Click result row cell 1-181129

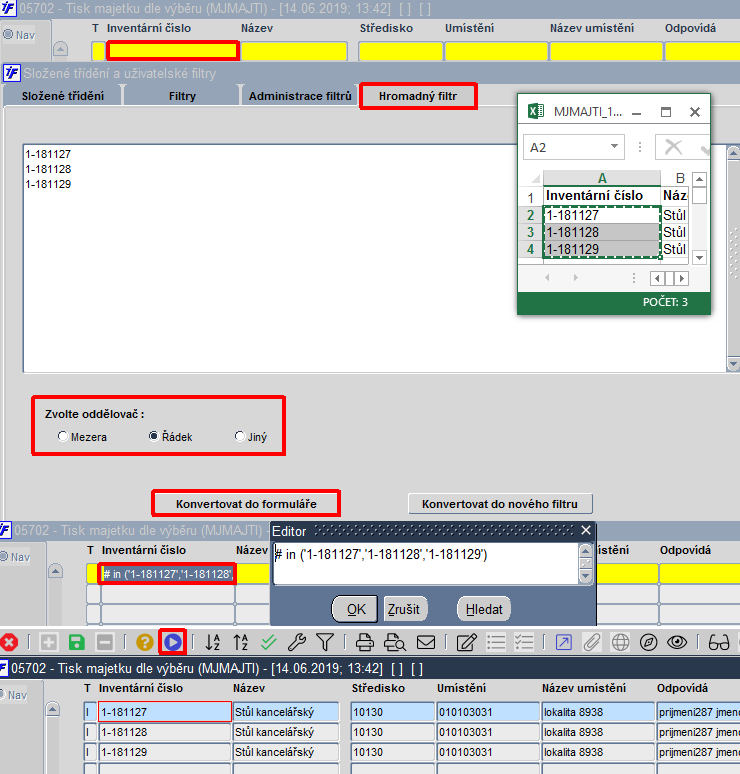click(165, 752)
